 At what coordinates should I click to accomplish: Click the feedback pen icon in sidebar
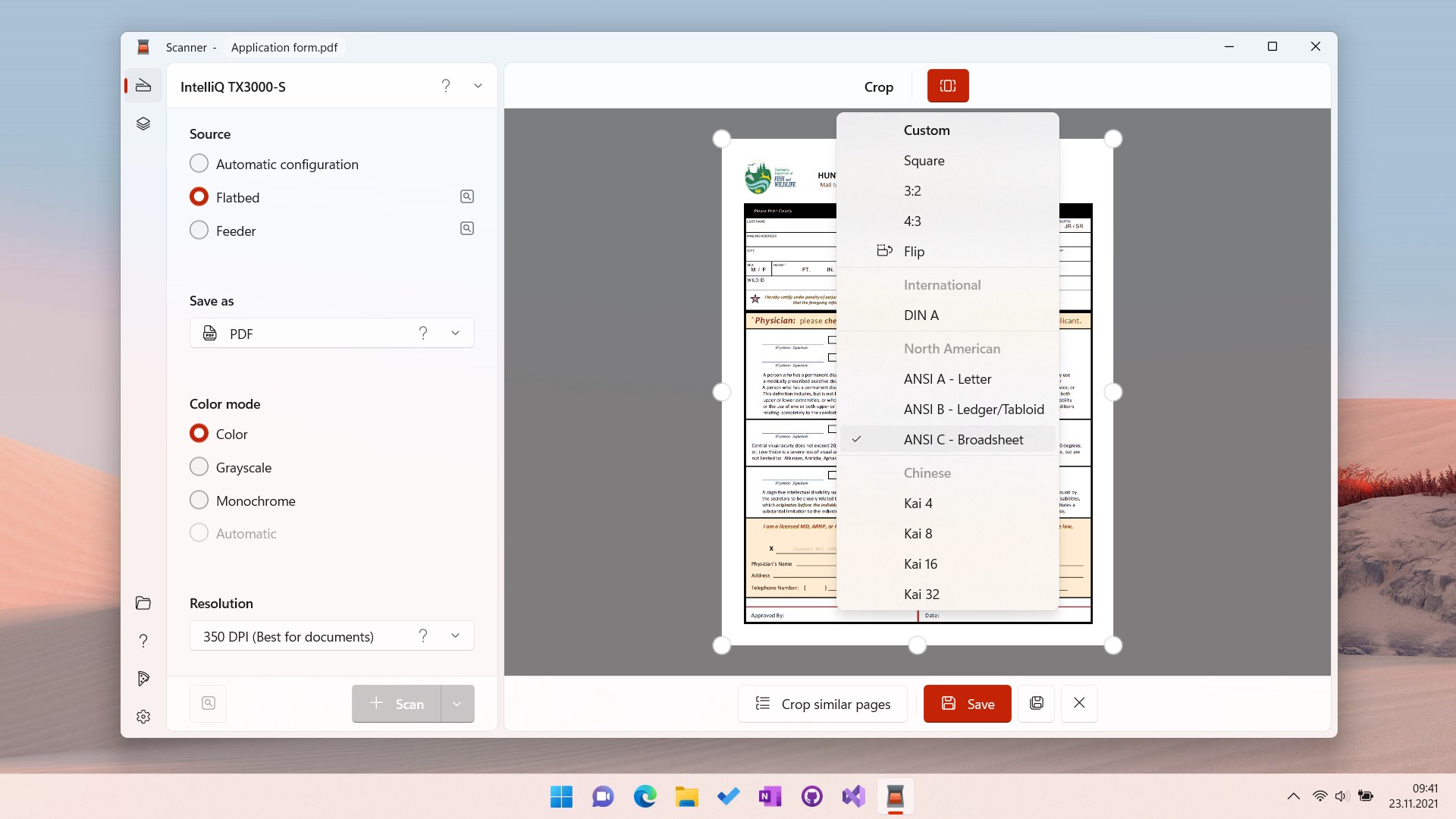tap(143, 679)
